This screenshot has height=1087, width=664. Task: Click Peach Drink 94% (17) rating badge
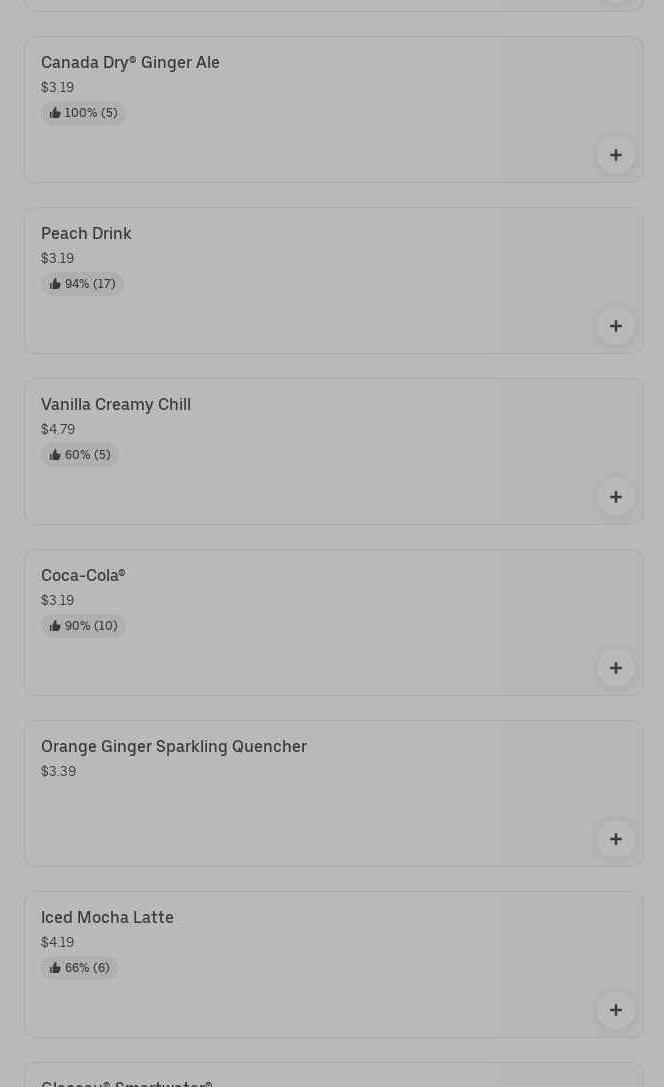82,284
